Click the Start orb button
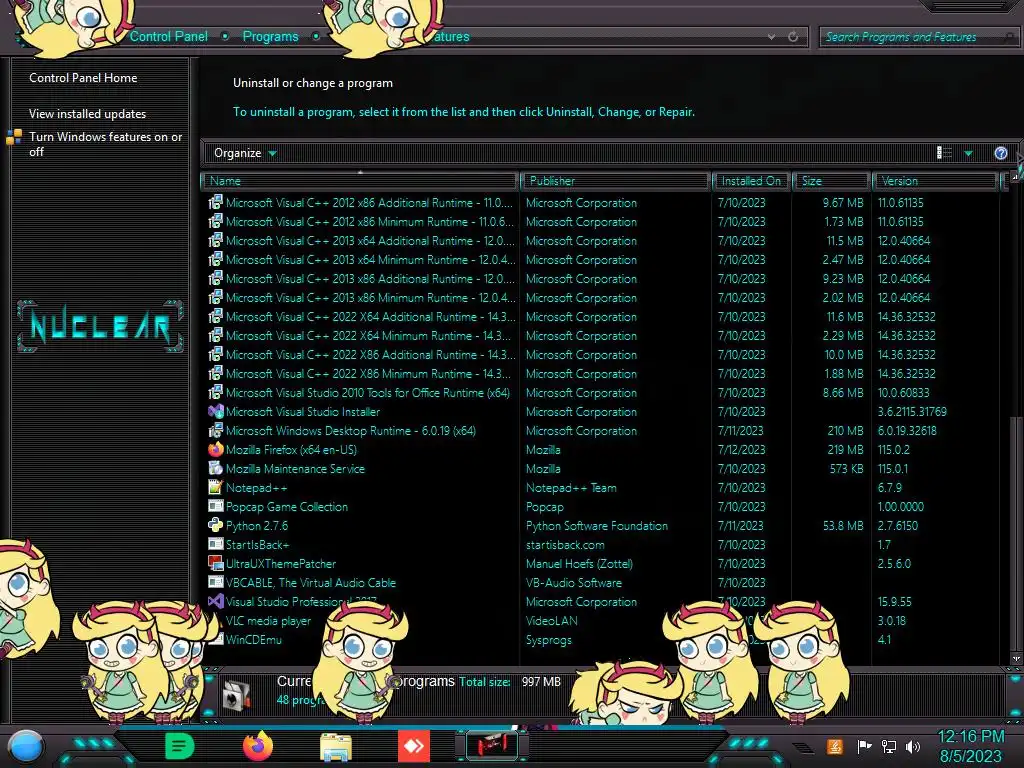 [26, 747]
